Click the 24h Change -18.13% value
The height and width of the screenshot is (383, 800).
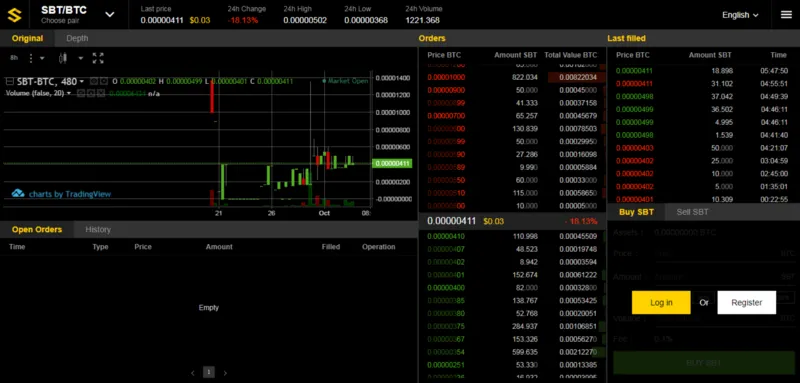(243, 20)
